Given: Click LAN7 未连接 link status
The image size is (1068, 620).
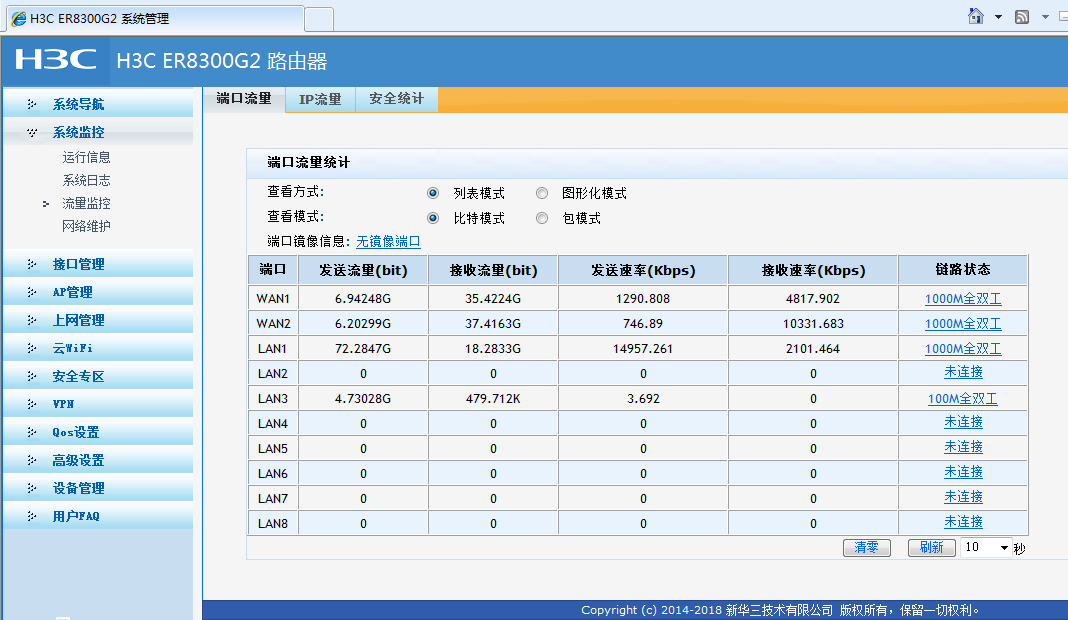Looking at the screenshot, I should click(963, 497).
